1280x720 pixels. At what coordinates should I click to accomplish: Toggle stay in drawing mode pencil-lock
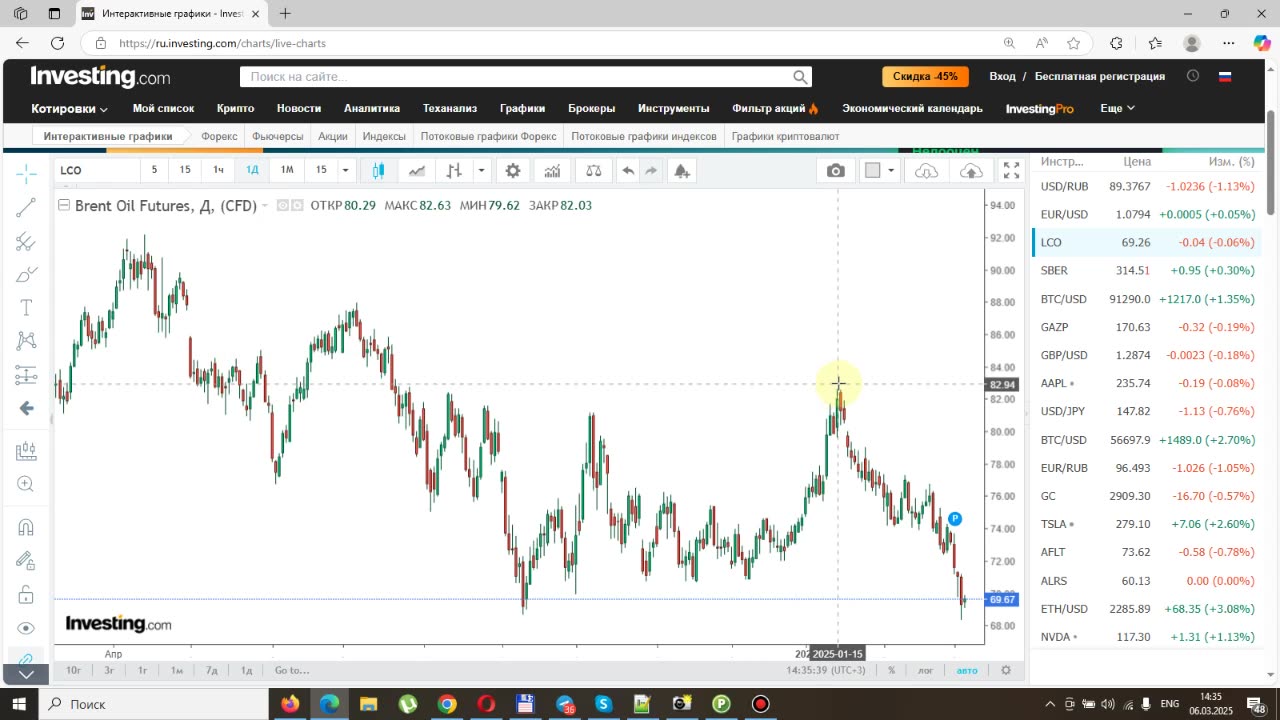[26, 561]
